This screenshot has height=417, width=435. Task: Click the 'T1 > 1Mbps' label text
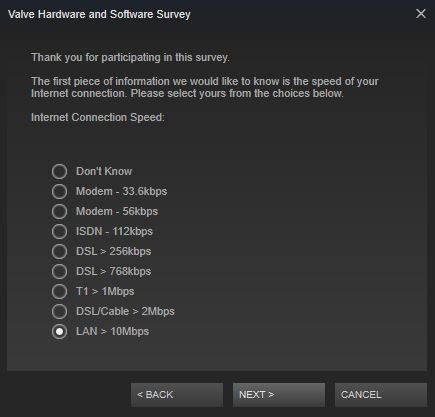click(x=105, y=291)
